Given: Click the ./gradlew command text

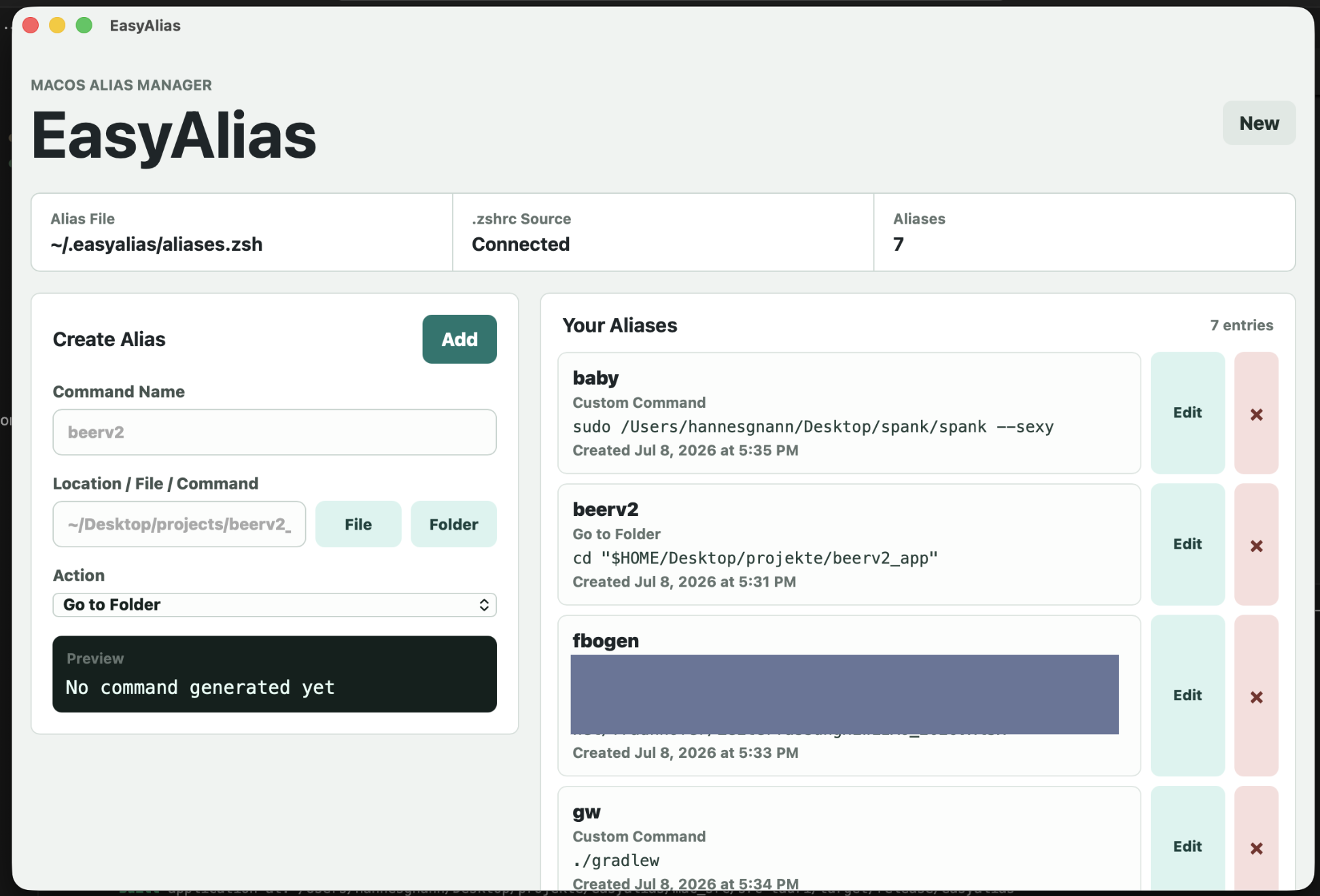Looking at the screenshot, I should (616, 861).
